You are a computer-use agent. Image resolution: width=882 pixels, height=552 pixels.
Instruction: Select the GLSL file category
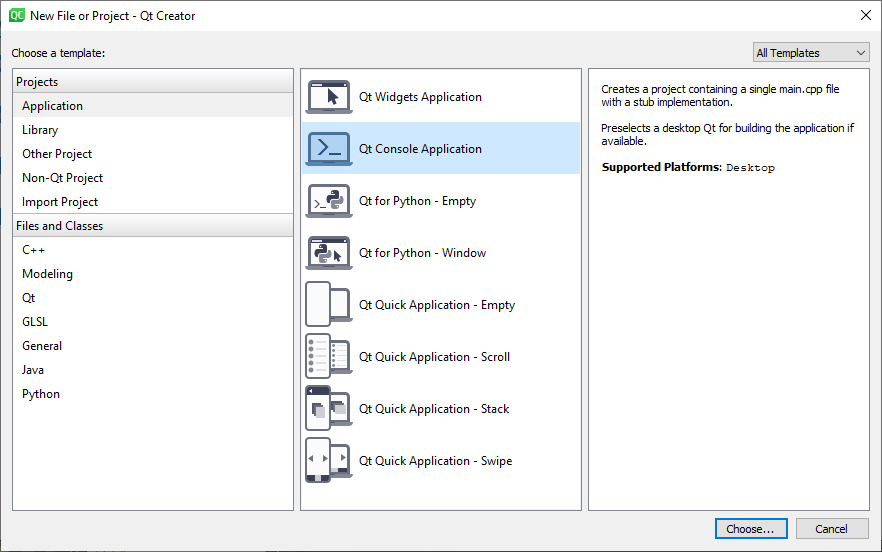pos(35,322)
